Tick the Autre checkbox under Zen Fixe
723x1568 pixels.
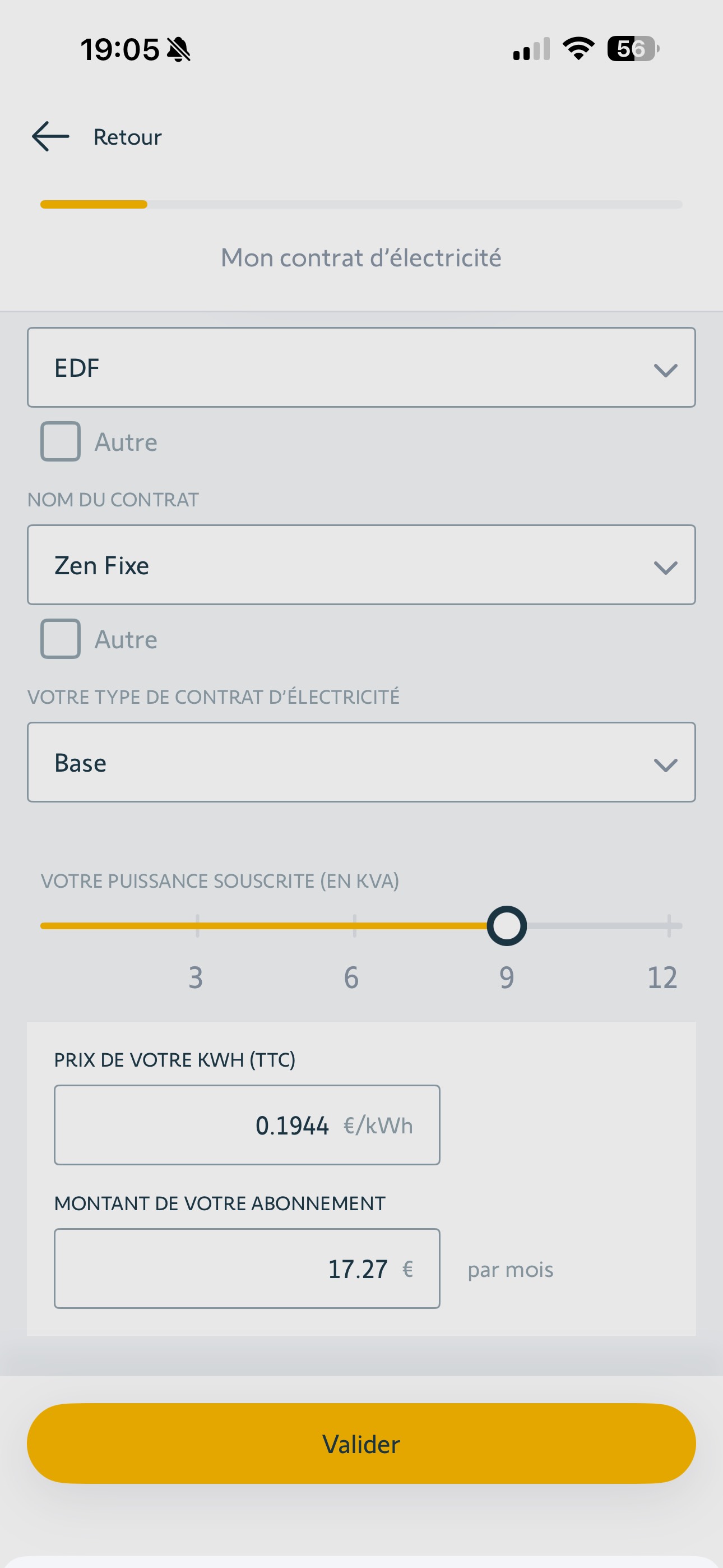click(61, 639)
